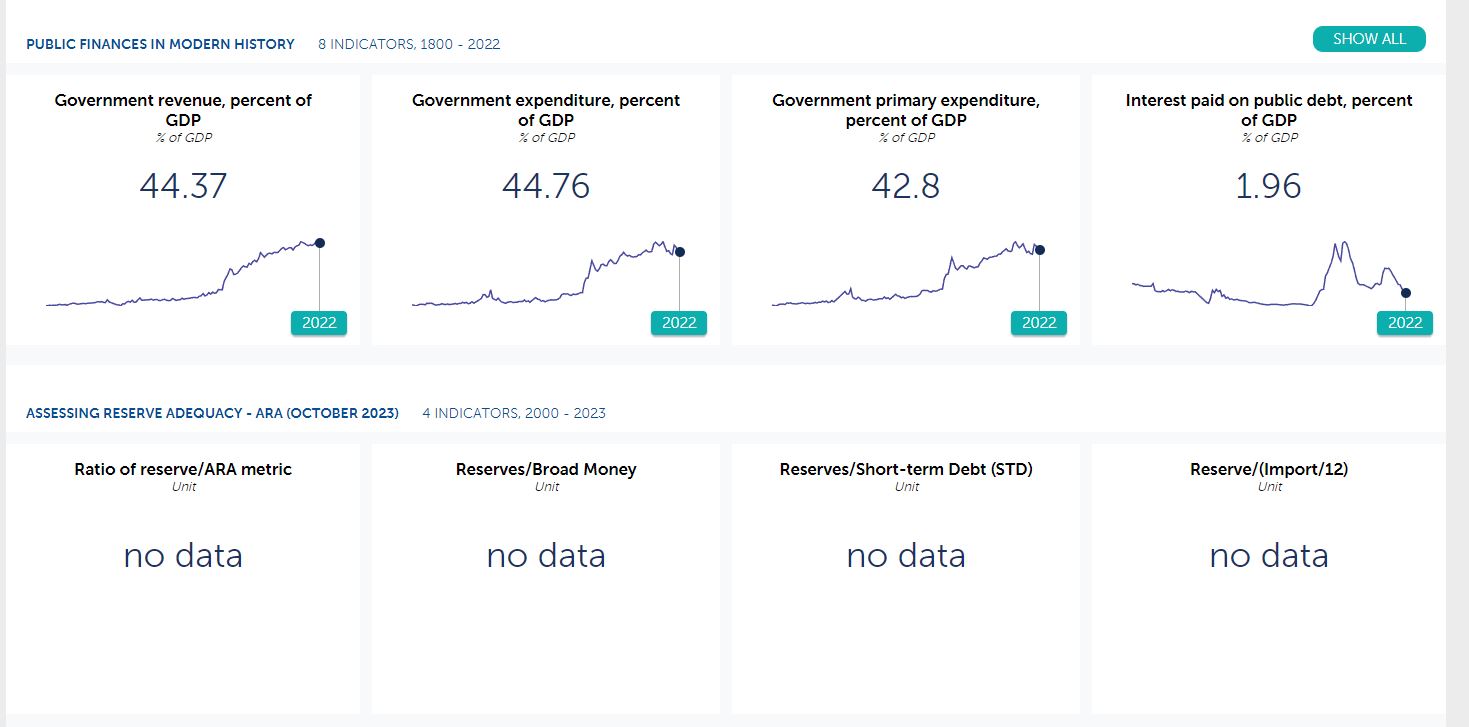Open Reserve/(Import/12) card
The height and width of the screenshot is (727, 1469).
(x=1269, y=469)
